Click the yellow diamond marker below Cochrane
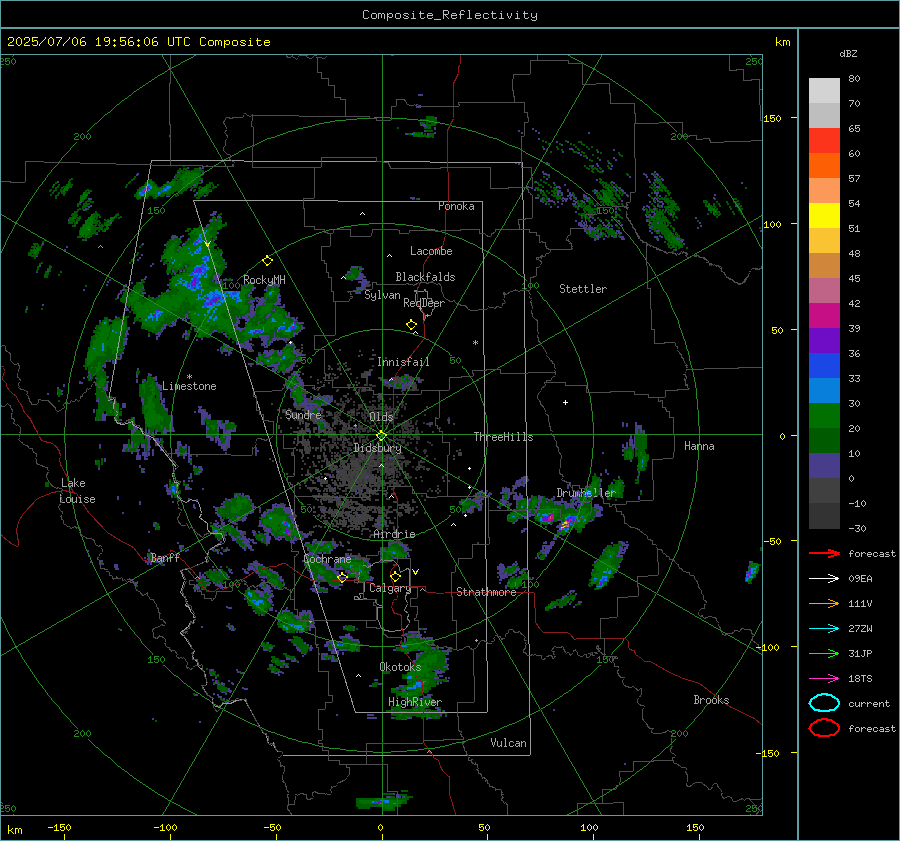Image resolution: width=900 pixels, height=841 pixels. (x=342, y=577)
